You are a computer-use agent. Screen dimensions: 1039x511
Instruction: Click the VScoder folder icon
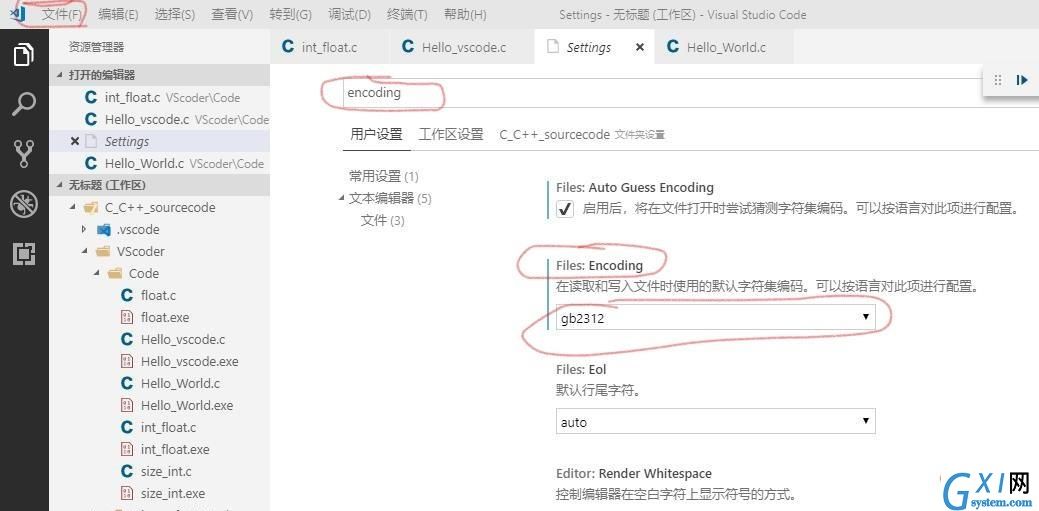coord(103,251)
